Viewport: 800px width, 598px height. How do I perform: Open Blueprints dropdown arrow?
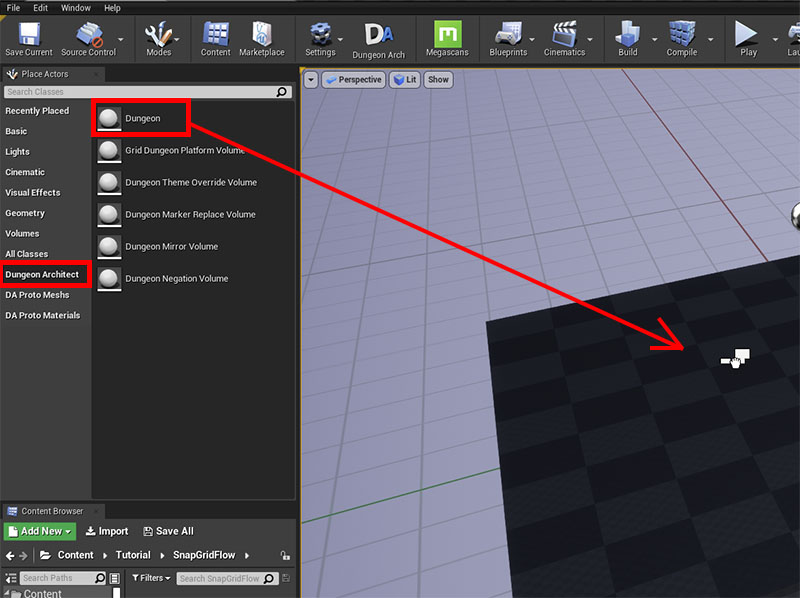click(x=532, y=39)
